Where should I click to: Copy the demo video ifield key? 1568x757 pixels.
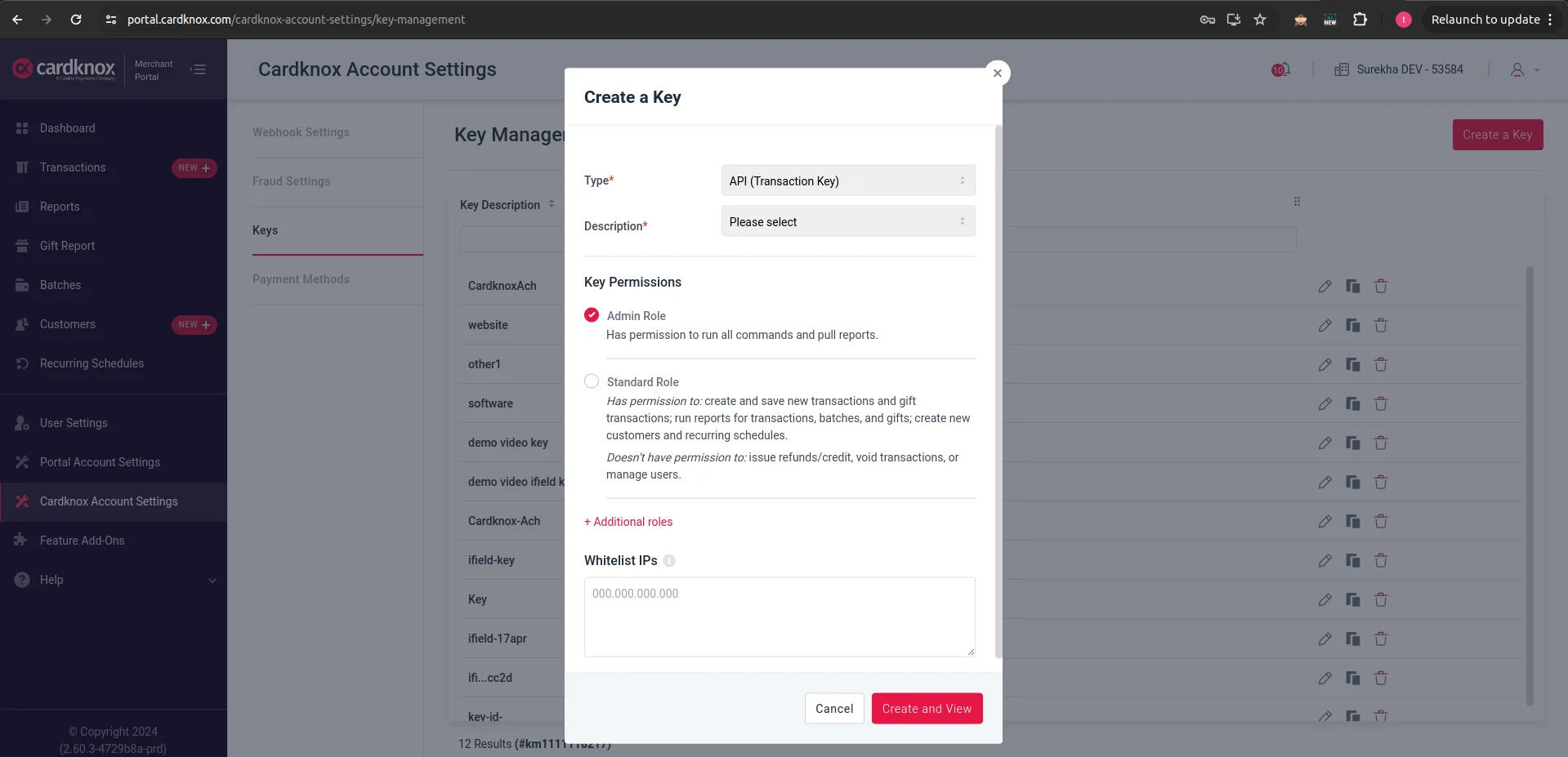[1353, 482]
